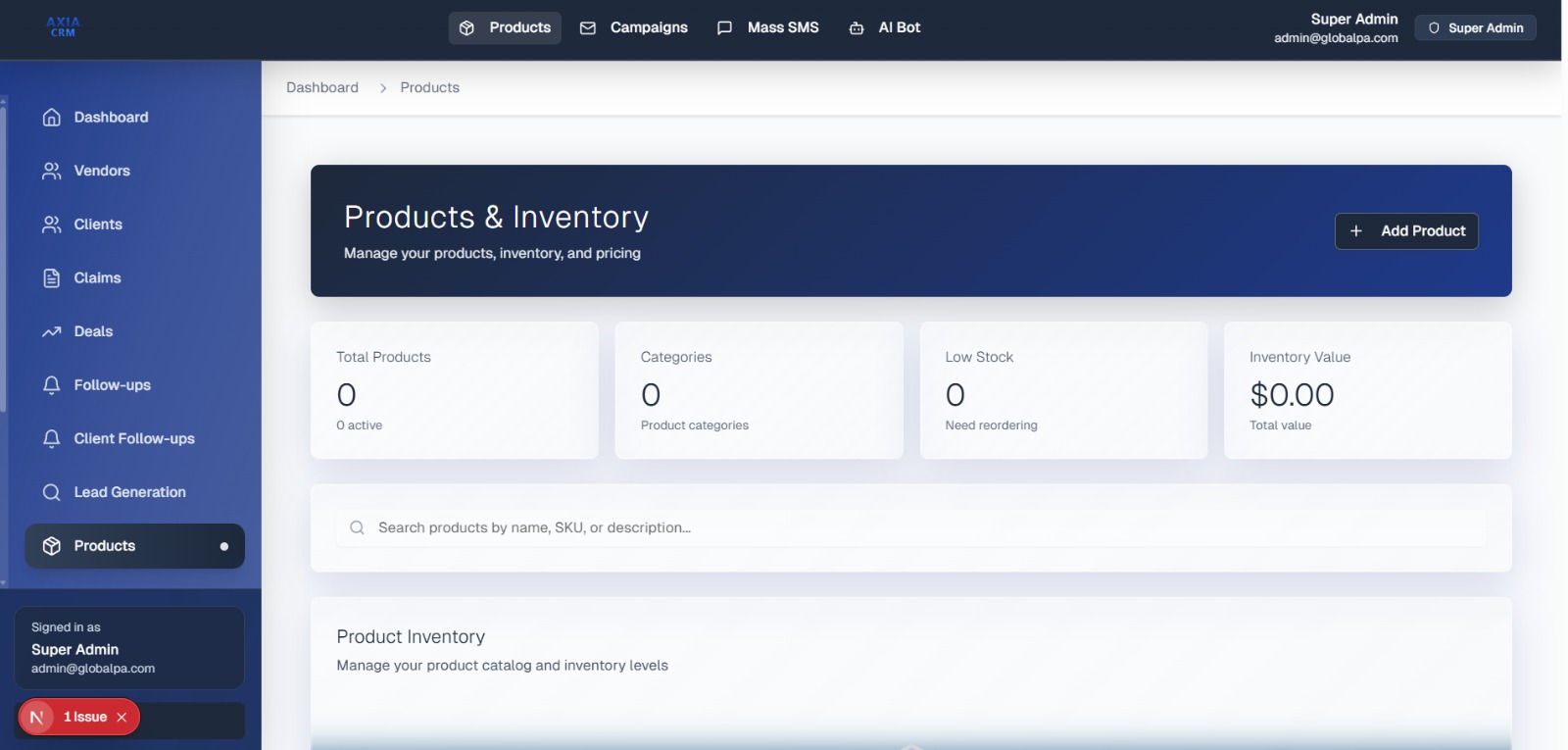Open Clients in the sidebar
The height and width of the screenshot is (750, 1568).
(x=98, y=225)
